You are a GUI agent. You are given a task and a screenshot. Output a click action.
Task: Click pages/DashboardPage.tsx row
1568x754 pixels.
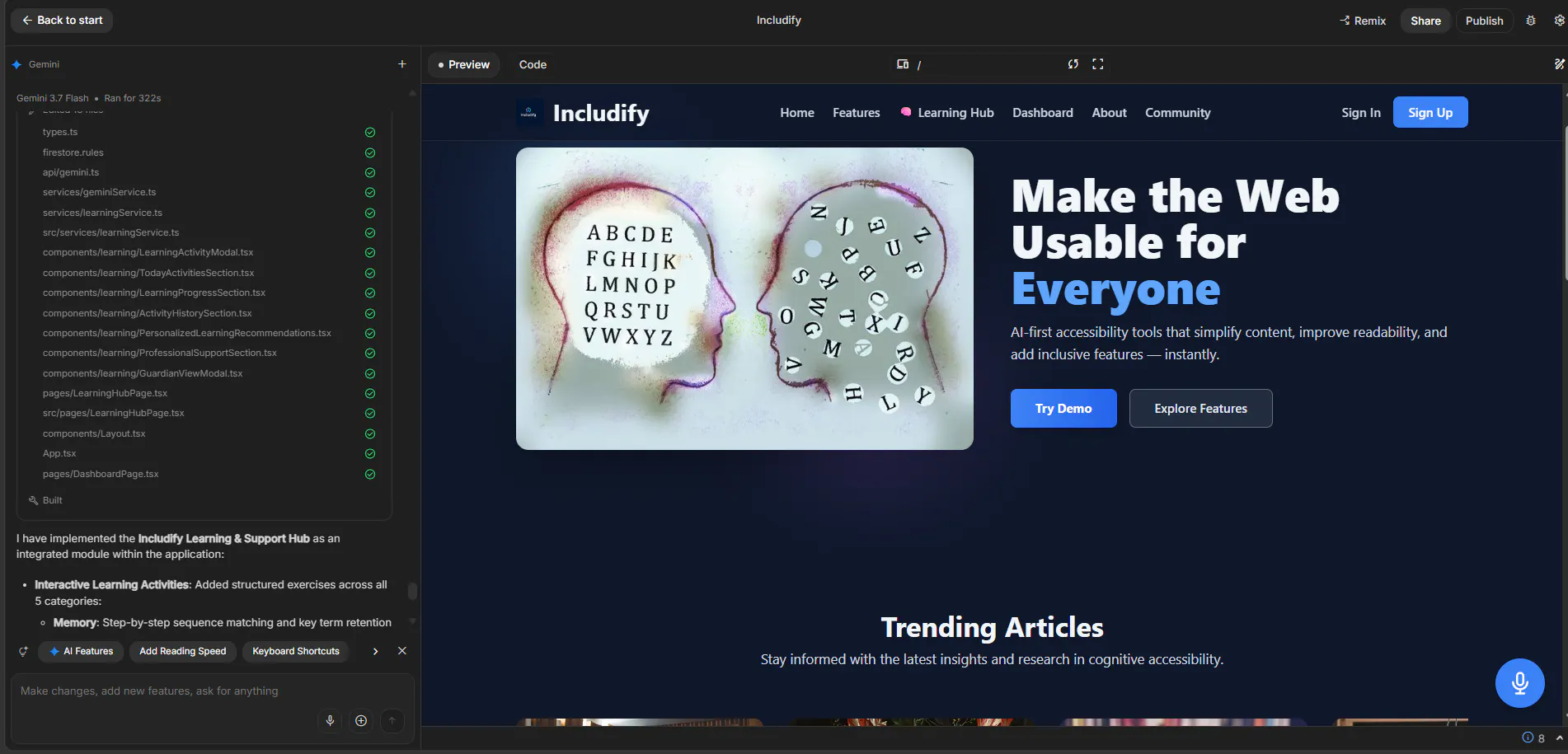pyautogui.click(x=101, y=475)
